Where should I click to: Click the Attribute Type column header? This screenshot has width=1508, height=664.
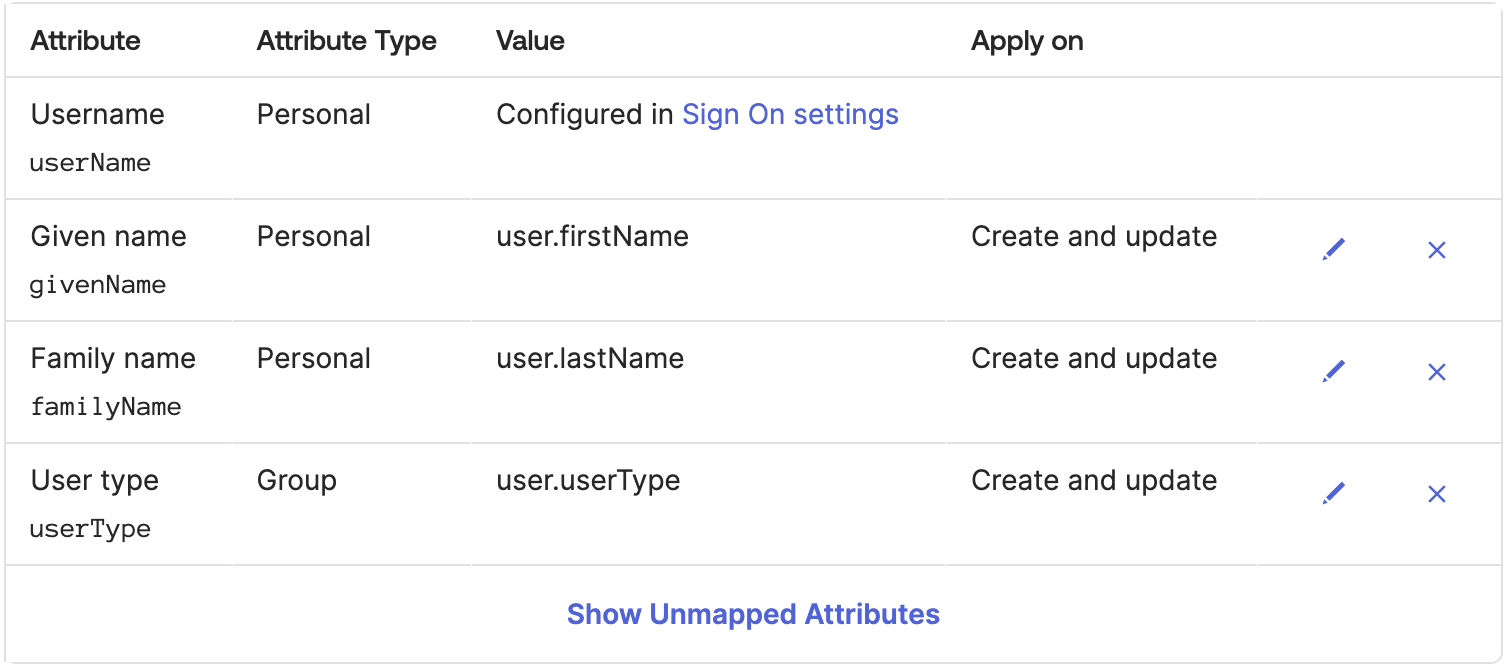tap(346, 41)
